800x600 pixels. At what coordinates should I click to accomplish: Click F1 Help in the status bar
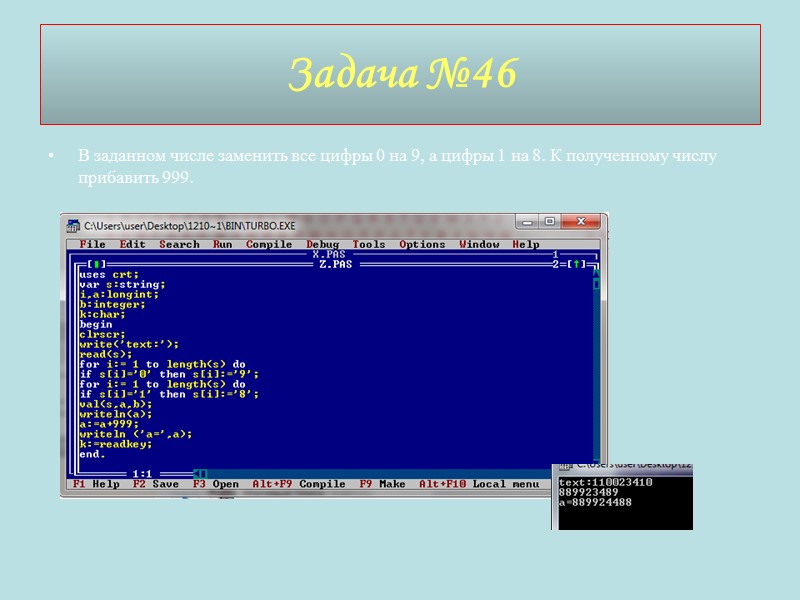pos(96,484)
